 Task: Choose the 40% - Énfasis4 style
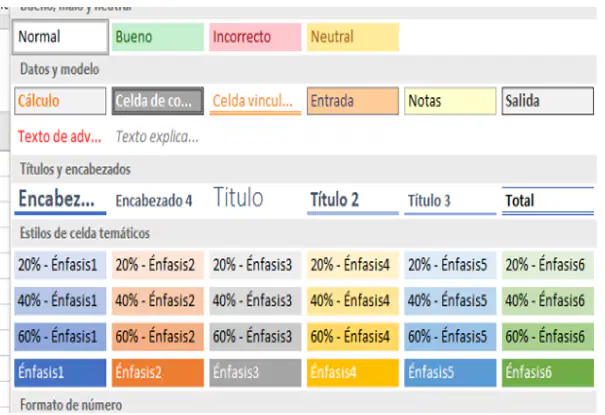pyautogui.click(x=353, y=300)
